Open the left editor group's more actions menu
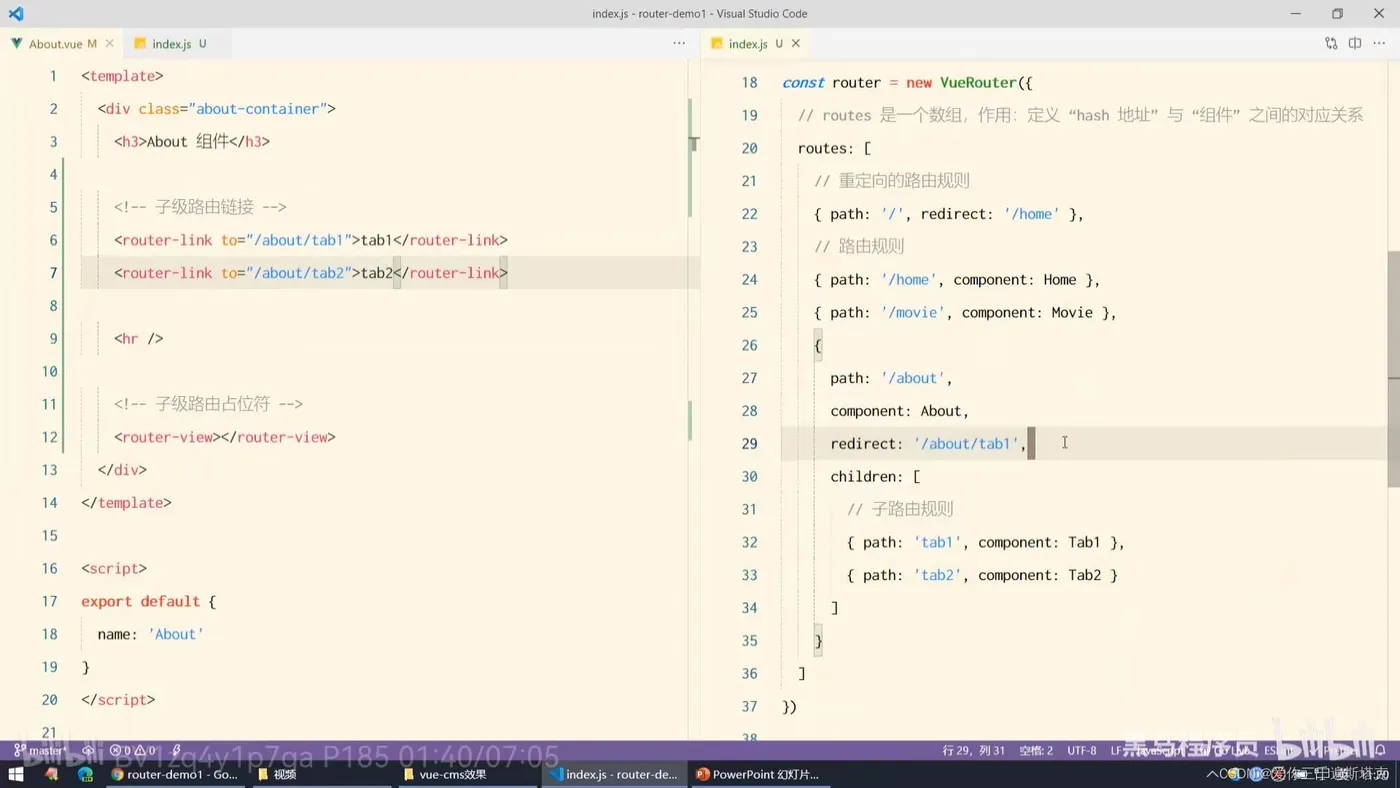This screenshot has height=788, width=1400. (679, 44)
